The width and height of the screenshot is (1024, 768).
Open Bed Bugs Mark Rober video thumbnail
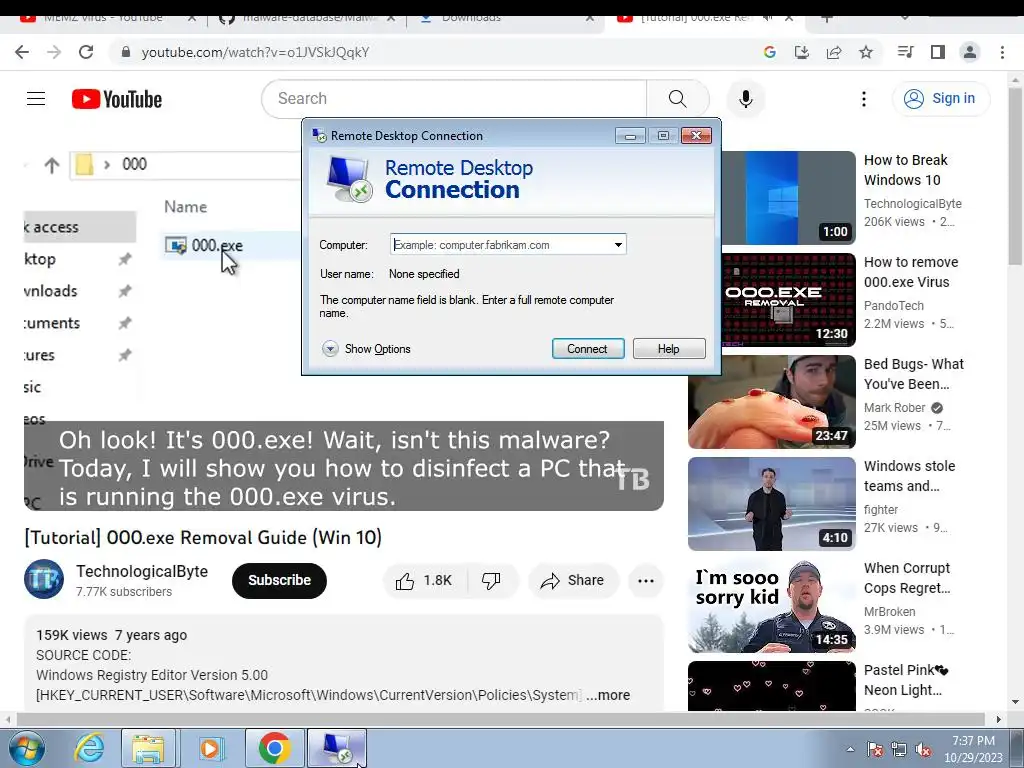point(771,402)
